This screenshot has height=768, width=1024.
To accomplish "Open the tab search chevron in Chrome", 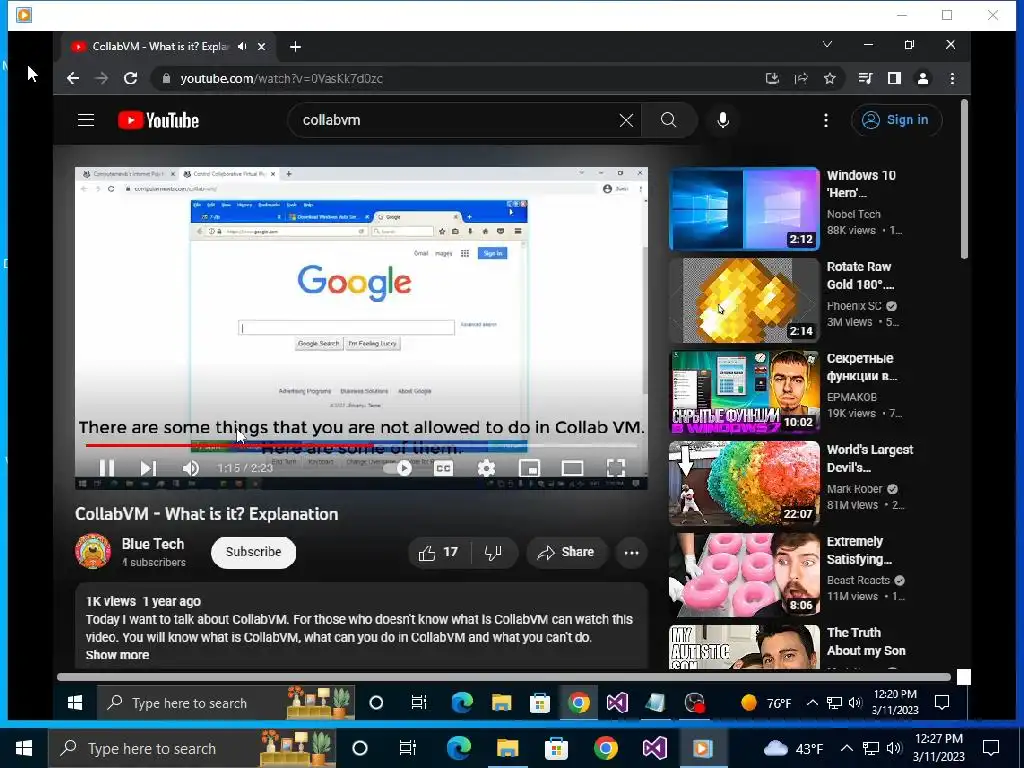I will (827, 44).
